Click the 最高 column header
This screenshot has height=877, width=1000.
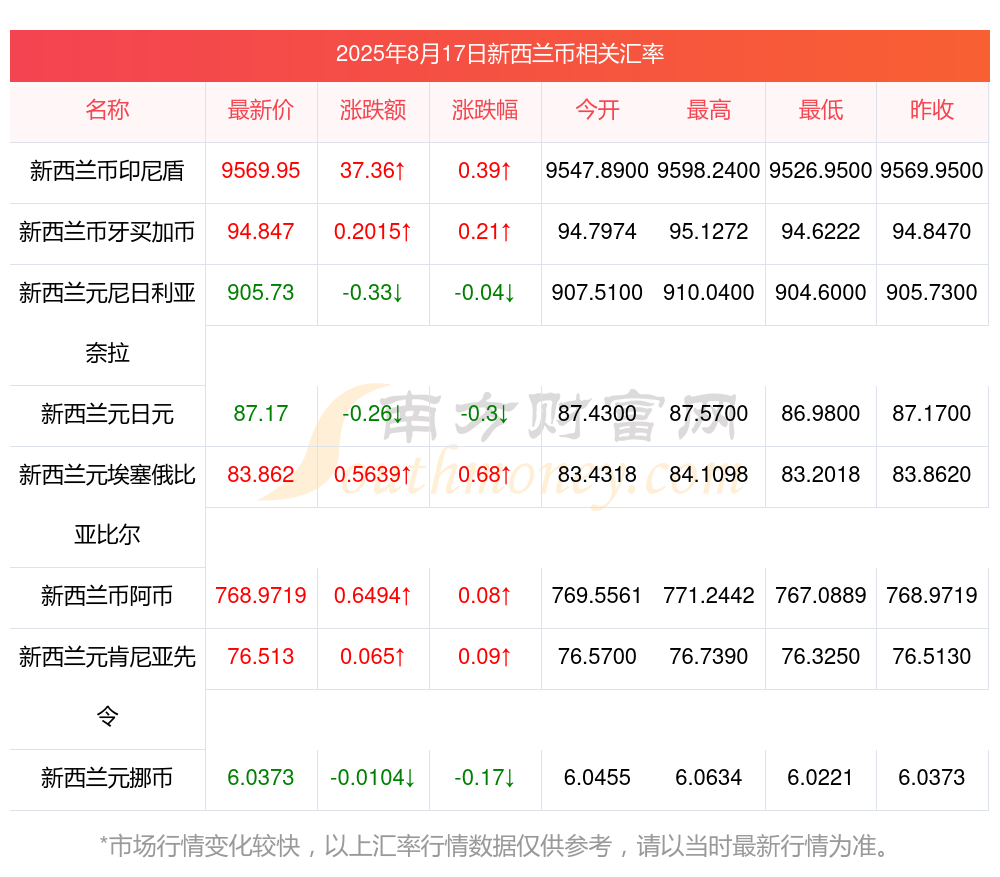(x=709, y=110)
